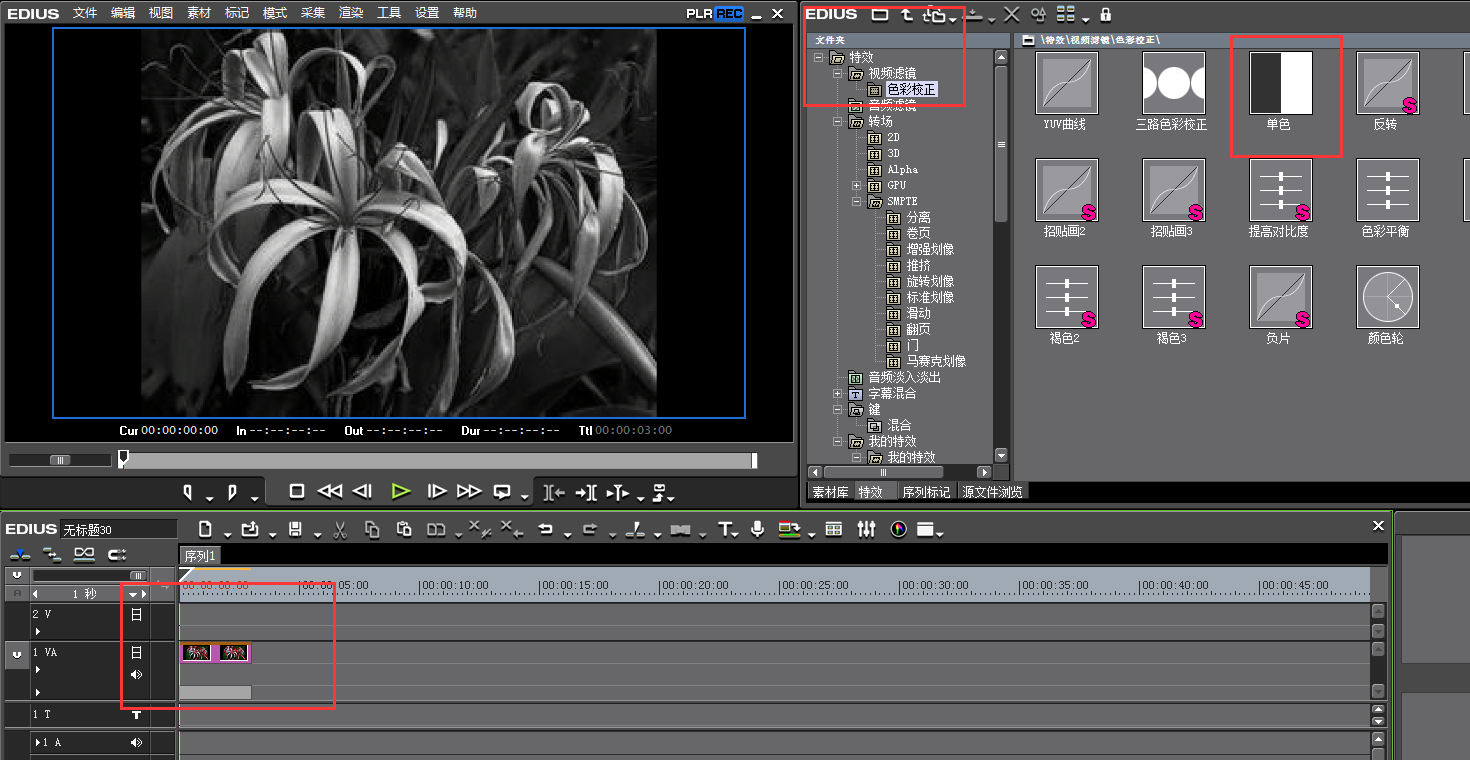Set the In point marker
The height and width of the screenshot is (760, 1470).
click(187, 492)
